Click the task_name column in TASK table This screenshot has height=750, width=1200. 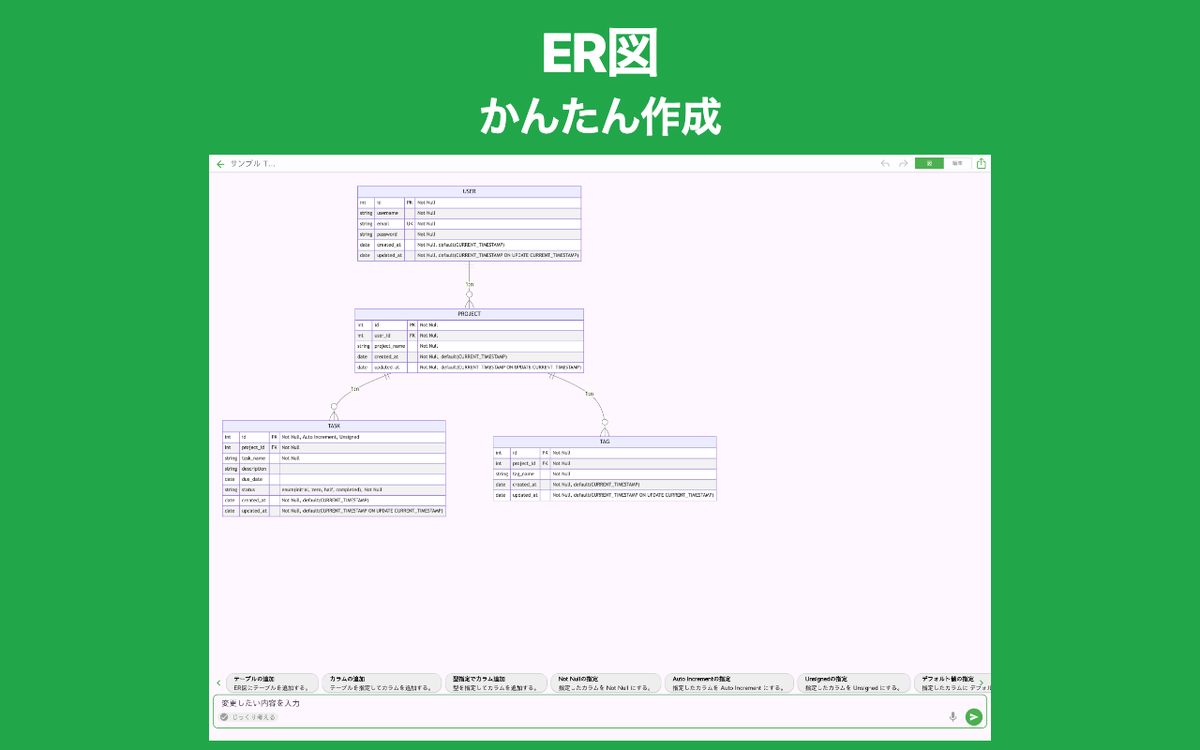pos(254,458)
